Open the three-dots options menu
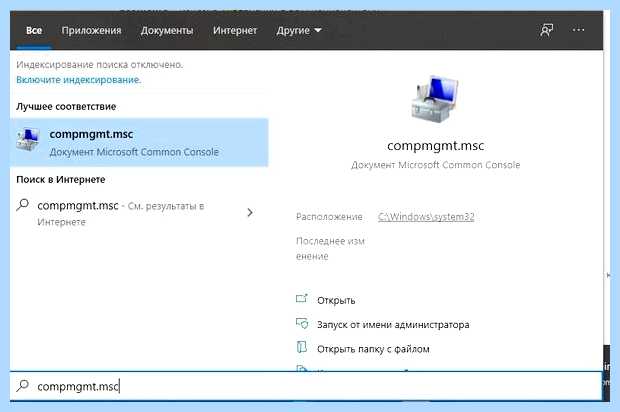This screenshot has width=620, height=412. coord(578,30)
